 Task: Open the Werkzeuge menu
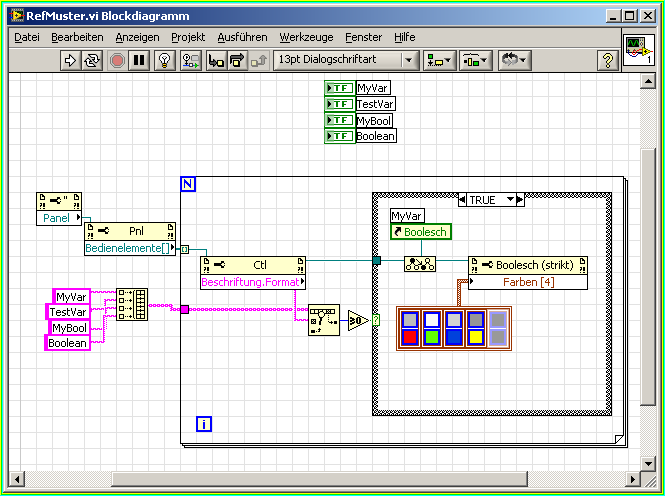point(306,37)
